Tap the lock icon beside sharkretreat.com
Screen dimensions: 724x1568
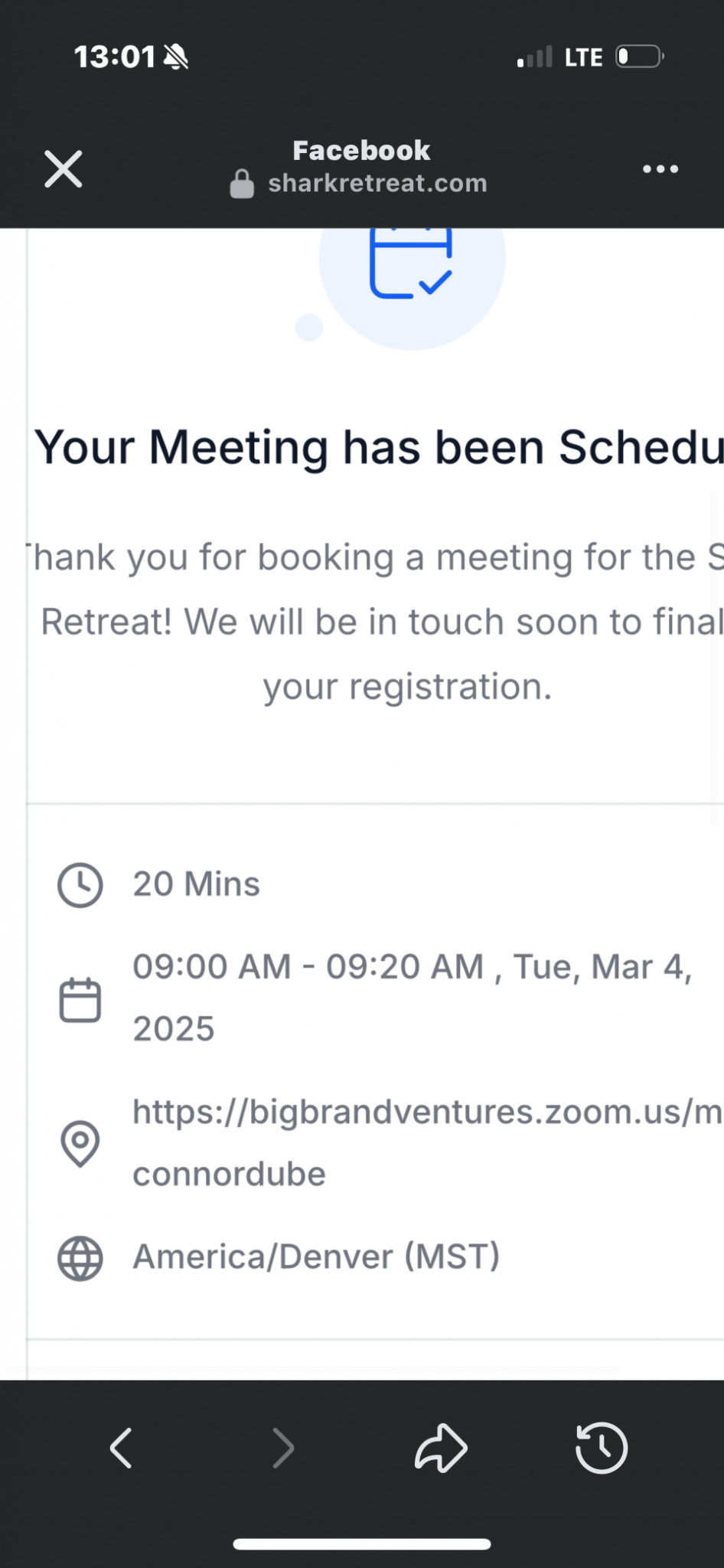point(242,185)
